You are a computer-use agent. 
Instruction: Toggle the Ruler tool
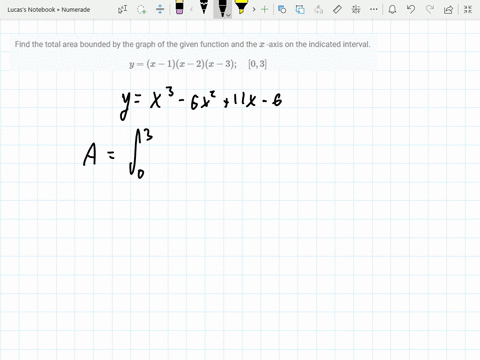pos(337,9)
